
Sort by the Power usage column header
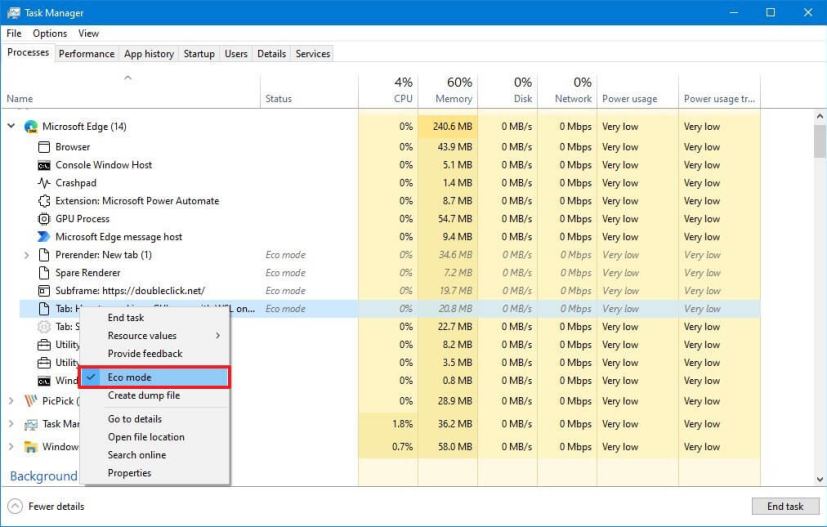coord(638,91)
